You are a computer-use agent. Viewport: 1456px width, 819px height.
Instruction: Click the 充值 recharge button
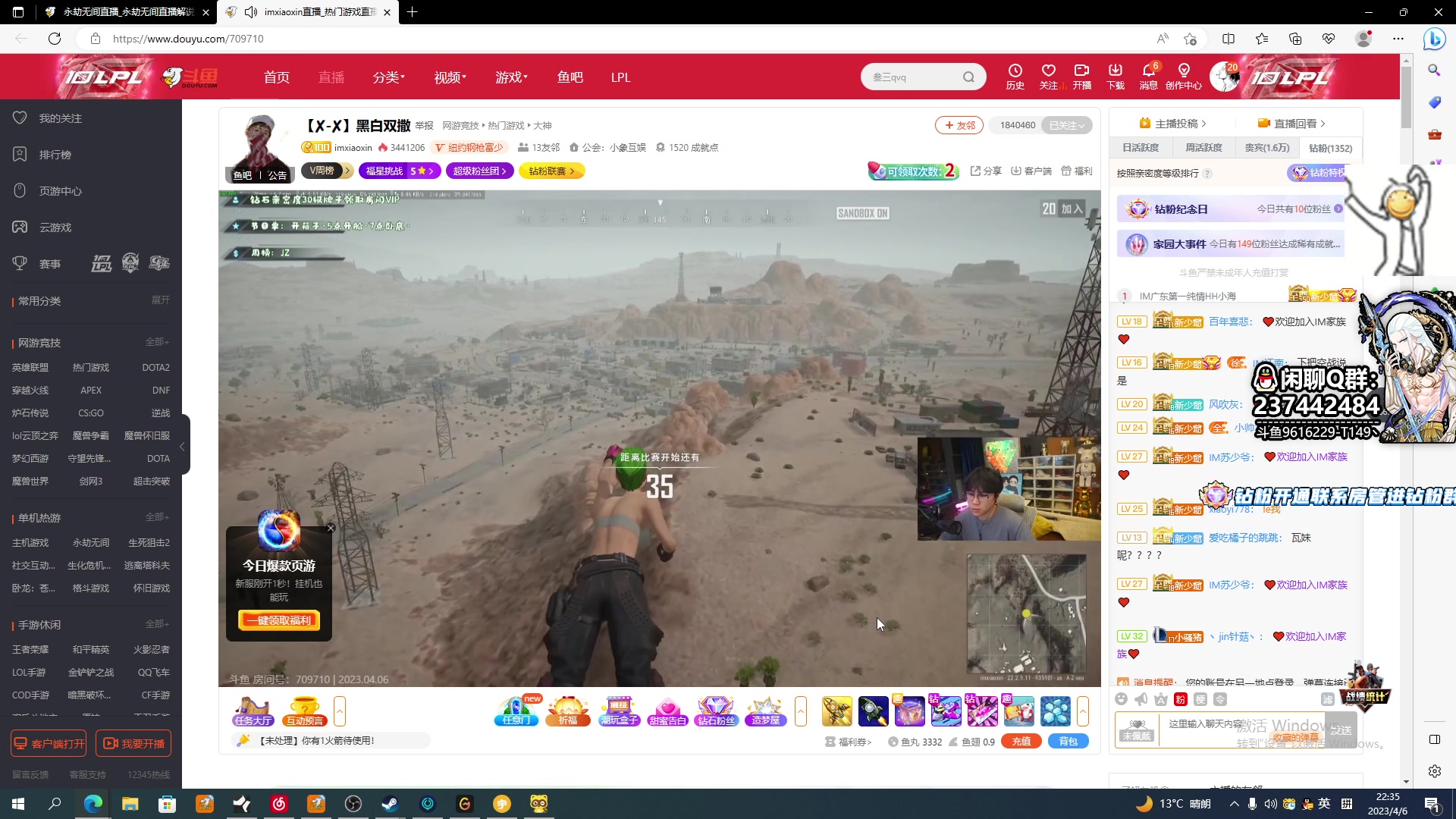coord(1021,741)
